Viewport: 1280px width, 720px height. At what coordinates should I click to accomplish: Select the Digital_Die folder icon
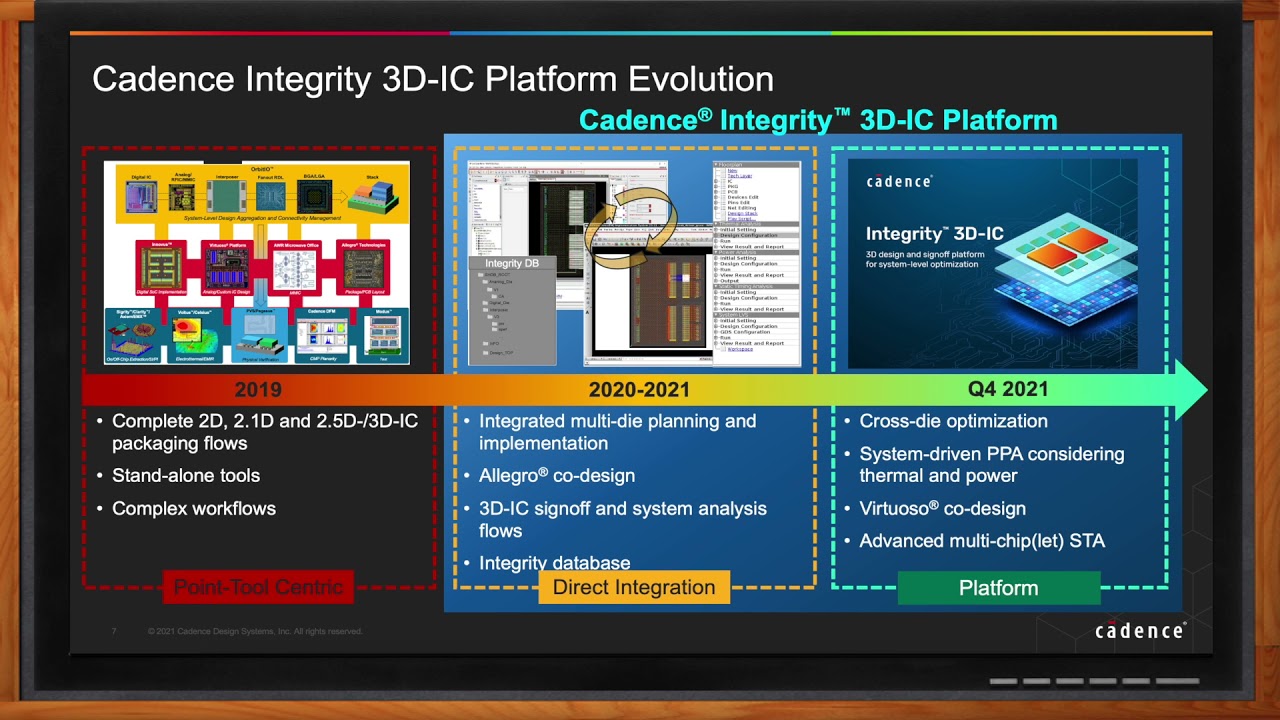[485, 302]
